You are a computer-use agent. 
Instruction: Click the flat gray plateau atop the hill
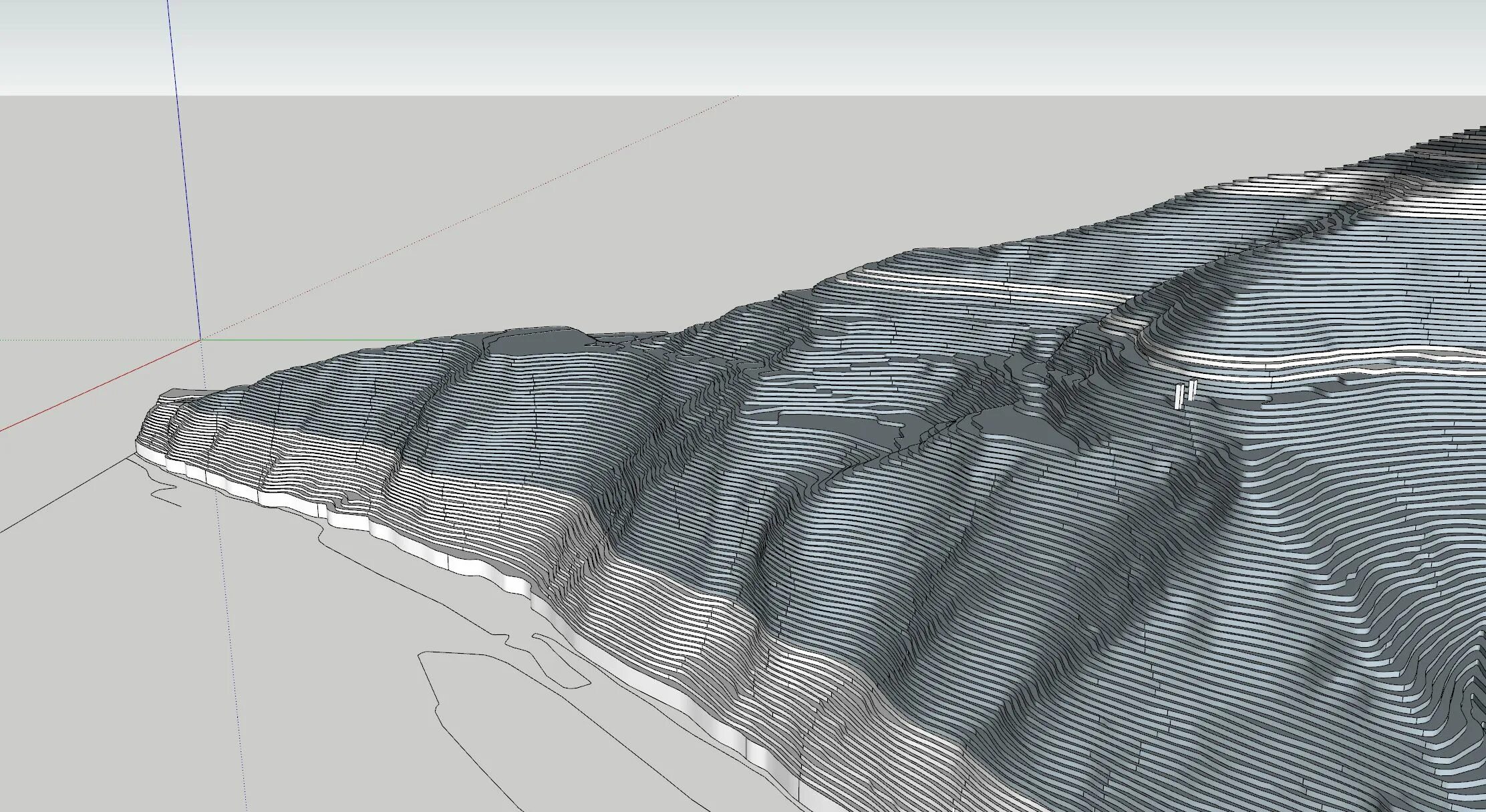coord(535,343)
